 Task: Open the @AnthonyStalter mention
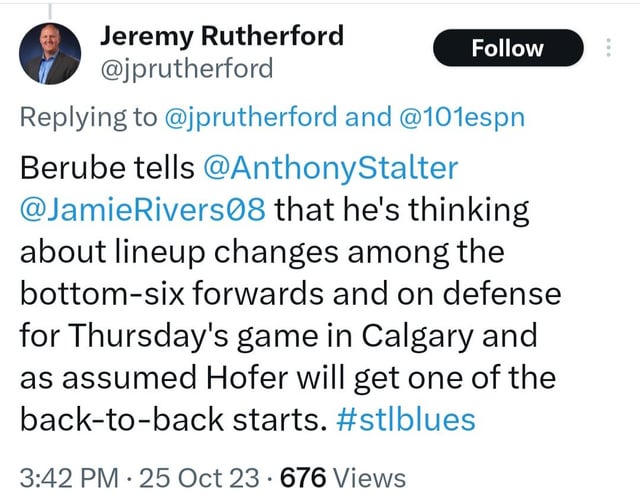pos(331,168)
